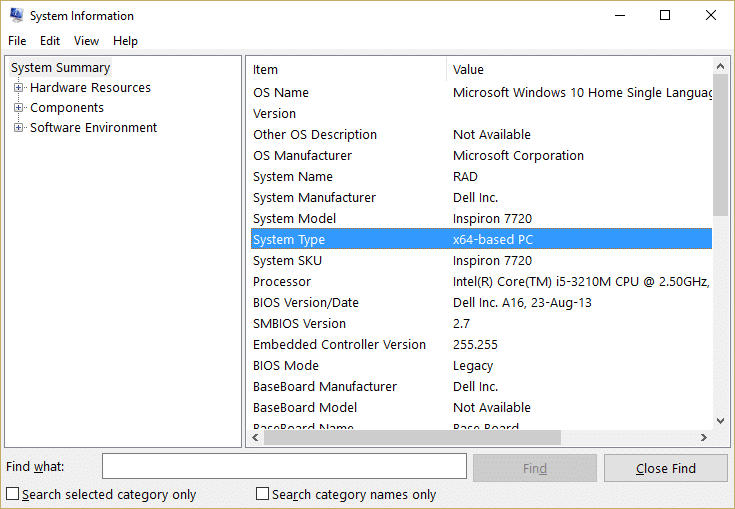Enable Search category names only checkbox

point(262,494)
